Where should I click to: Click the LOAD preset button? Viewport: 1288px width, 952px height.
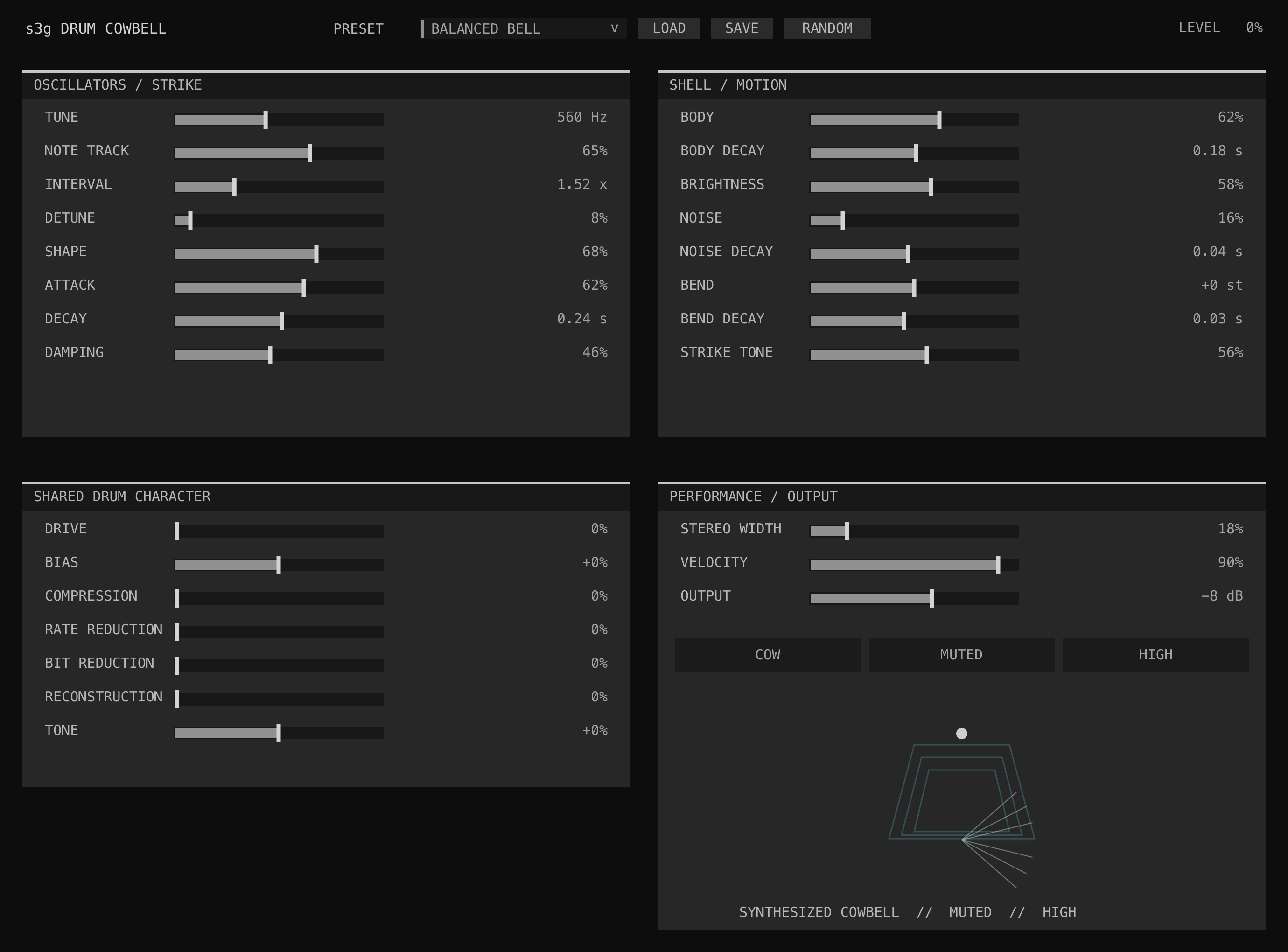(x=668, y=28)
